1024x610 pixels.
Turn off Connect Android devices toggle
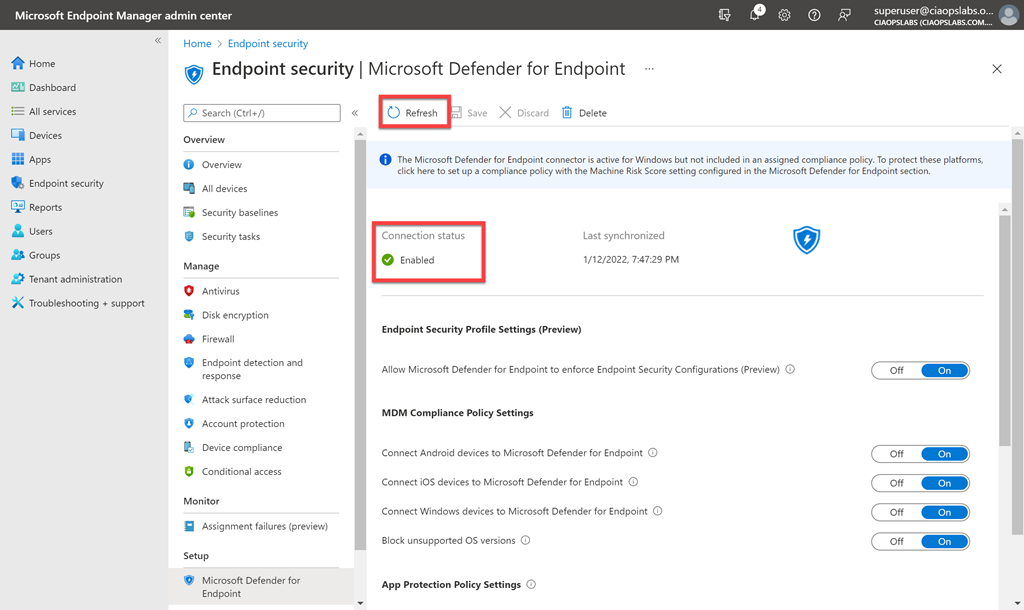(896, 454)
